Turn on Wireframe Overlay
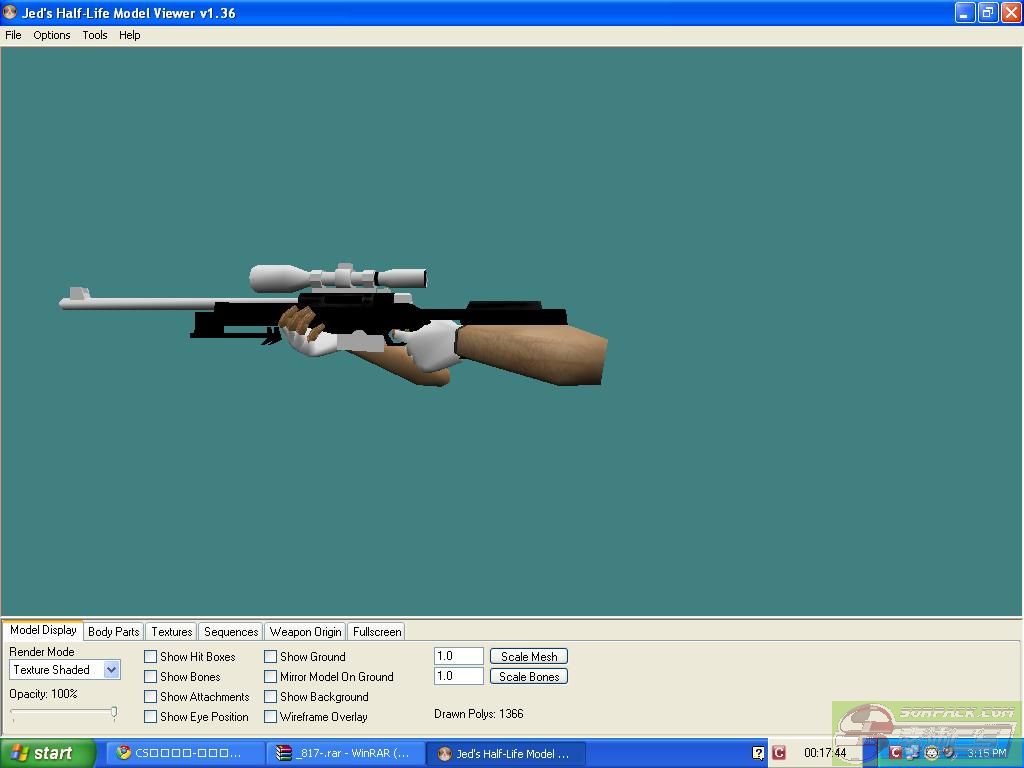 point(271,717)
